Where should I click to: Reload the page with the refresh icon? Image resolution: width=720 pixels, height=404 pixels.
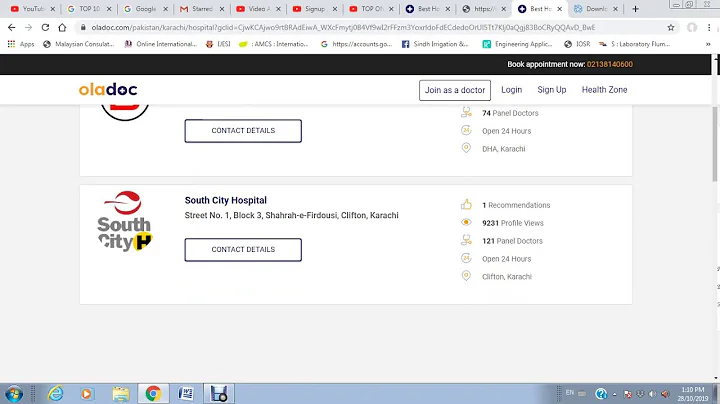point(45,28)
